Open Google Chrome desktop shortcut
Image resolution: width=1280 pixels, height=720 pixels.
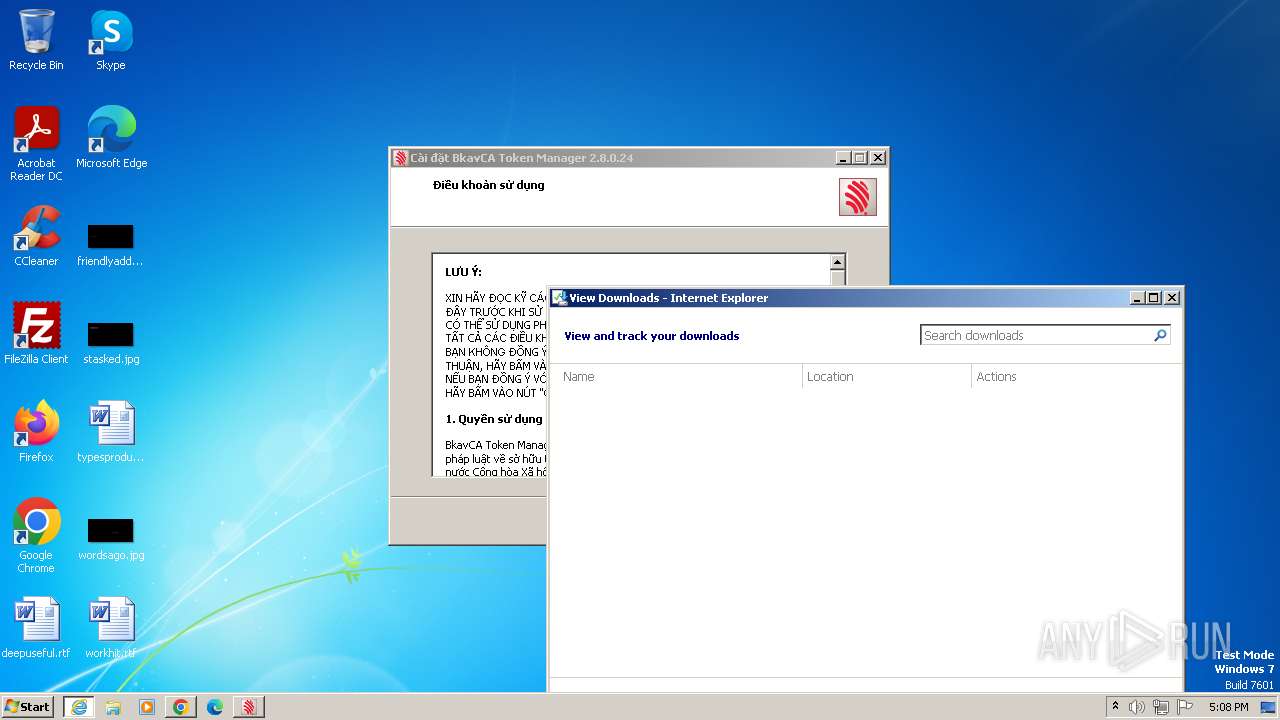click(36, 536)
